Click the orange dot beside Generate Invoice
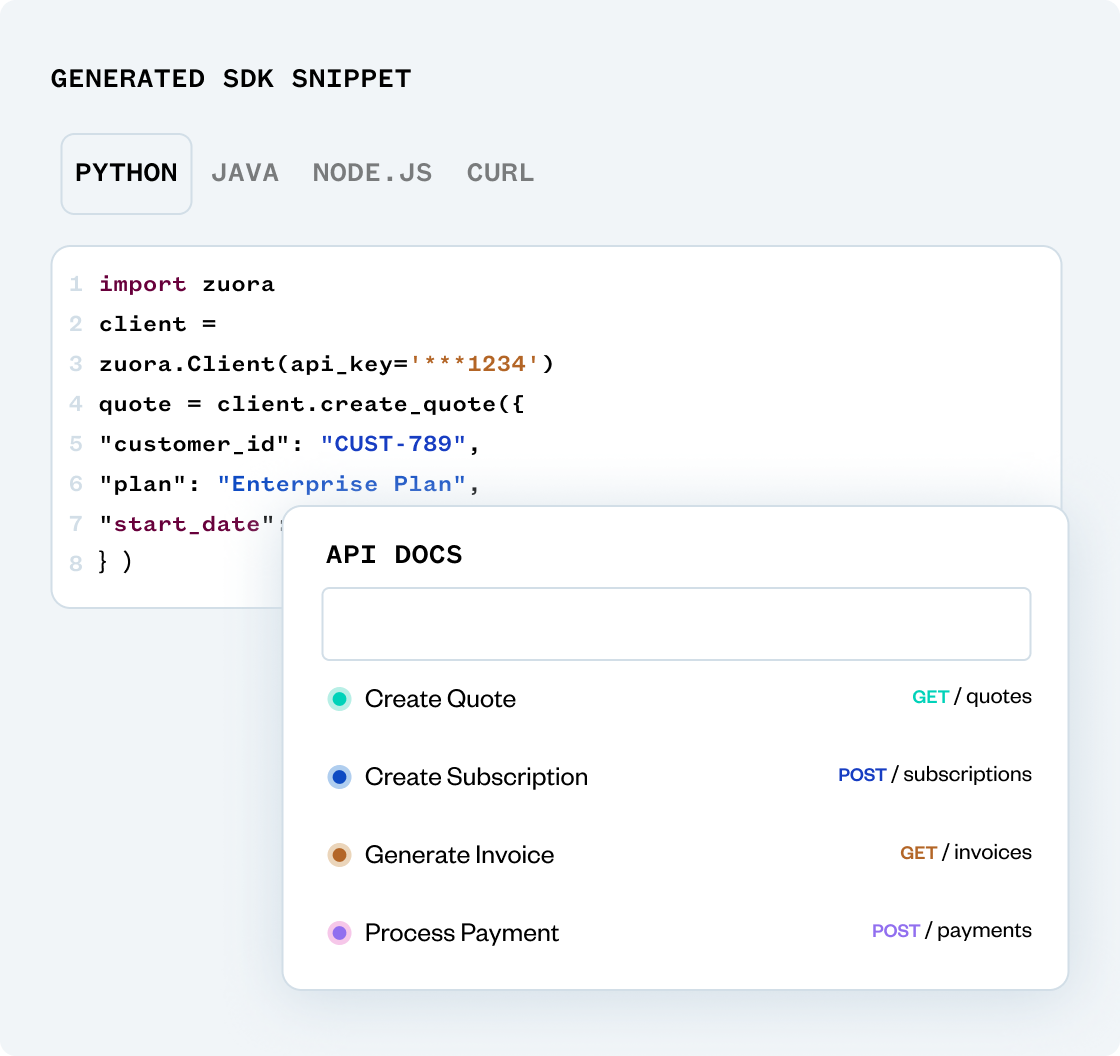The width and height of the screenshot is (1120, 1056). coord(339,855)
